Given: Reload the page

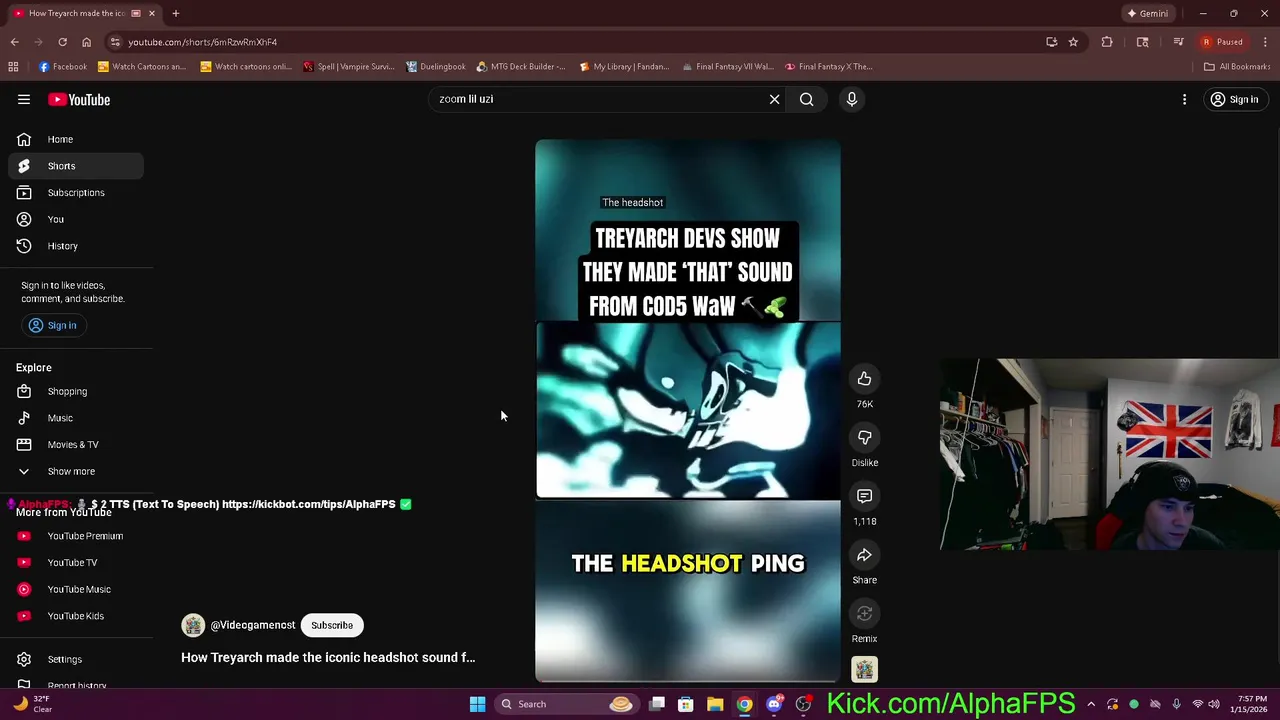Looking at the screenshot, I should pyautogui.click(x=62, y=42).
